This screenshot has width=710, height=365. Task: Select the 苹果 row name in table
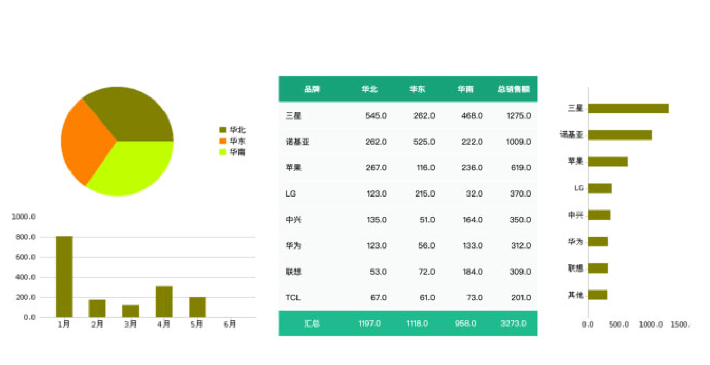point(293,168)
